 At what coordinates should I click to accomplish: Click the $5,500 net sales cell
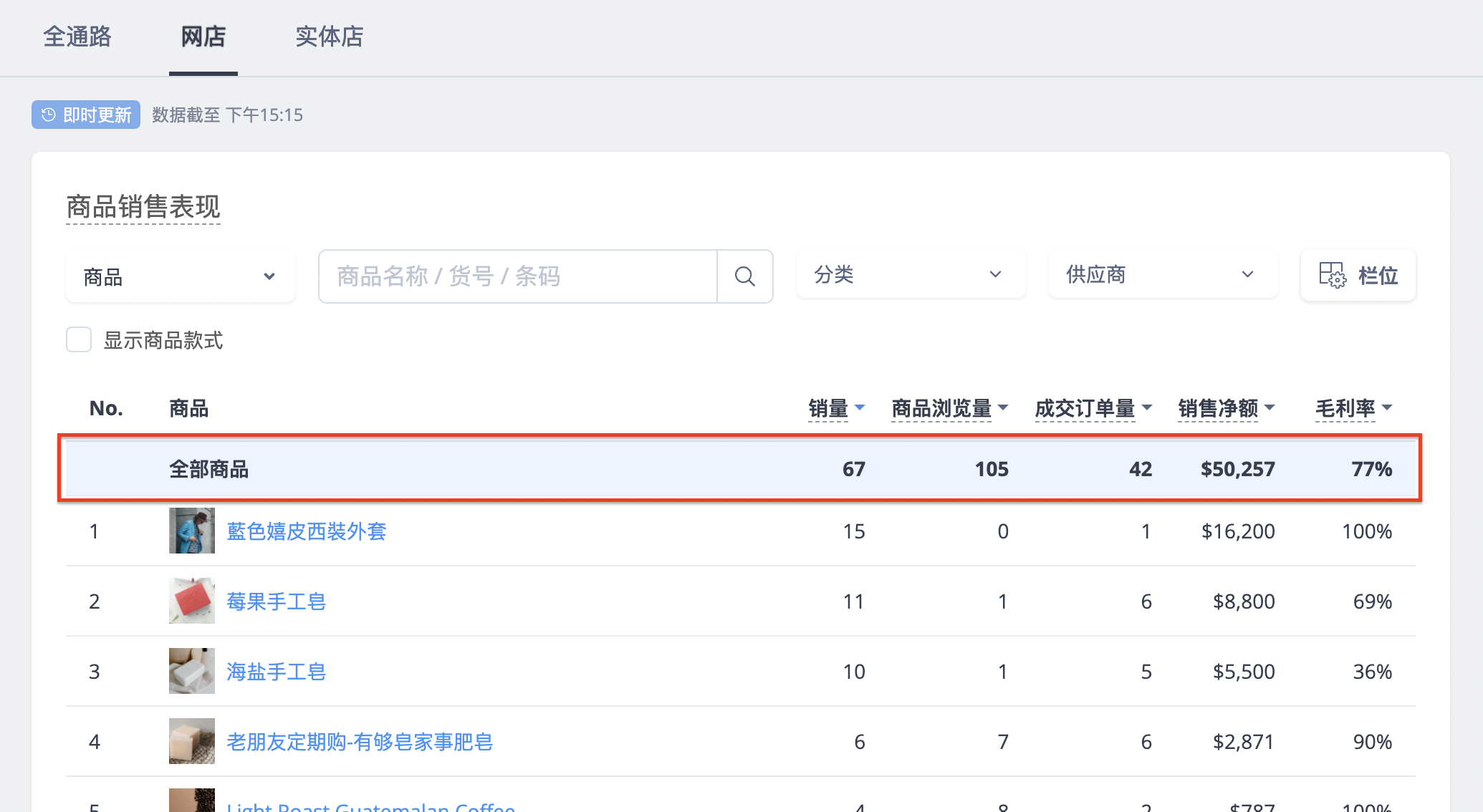[x=1244, y=672]
